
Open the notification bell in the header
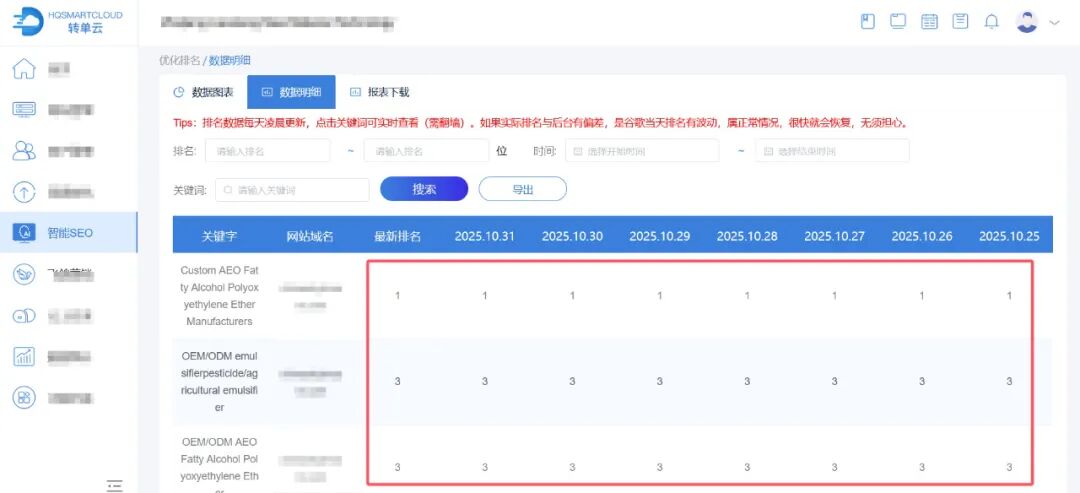point(991,21)
